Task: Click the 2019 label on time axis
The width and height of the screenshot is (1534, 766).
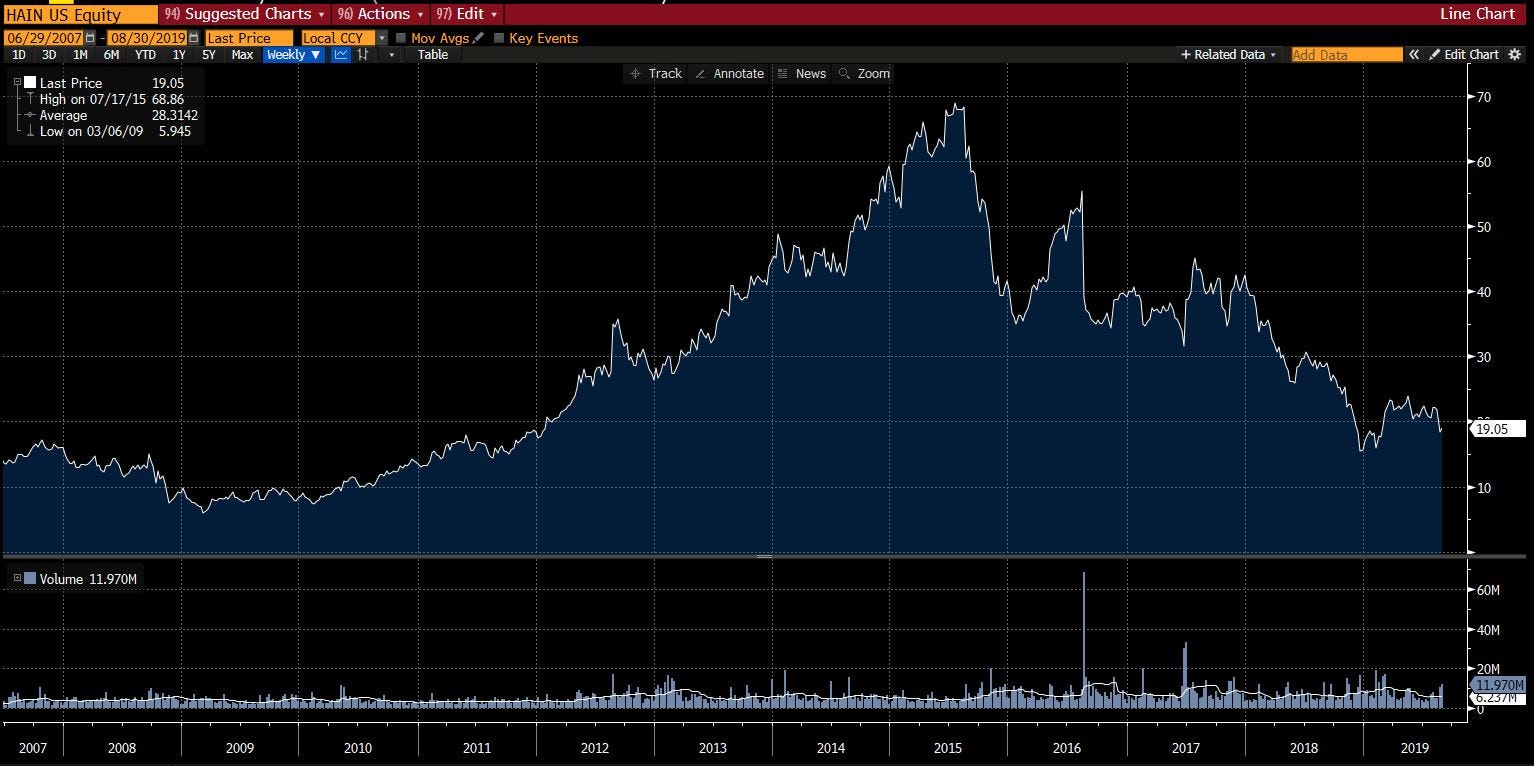Action: click(x=1414, y=748)
